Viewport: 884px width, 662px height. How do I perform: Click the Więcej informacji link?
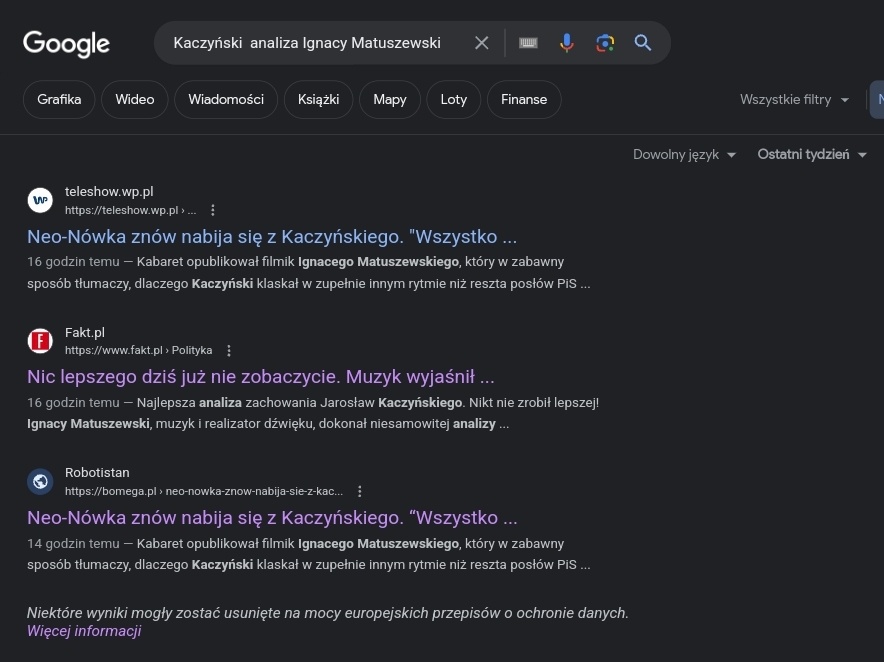point(84,631)
